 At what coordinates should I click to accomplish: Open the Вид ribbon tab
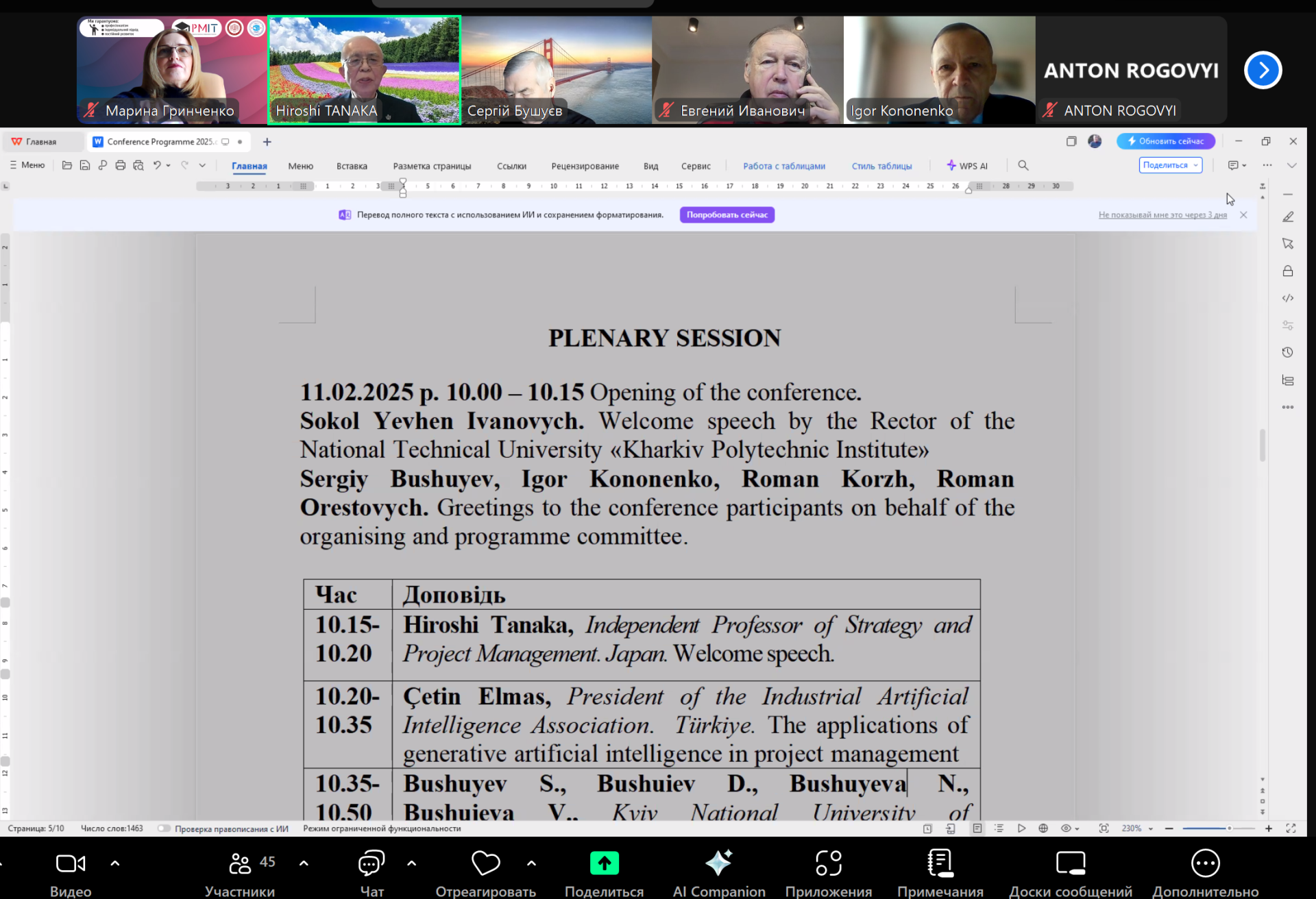click(x=650, y=166)
